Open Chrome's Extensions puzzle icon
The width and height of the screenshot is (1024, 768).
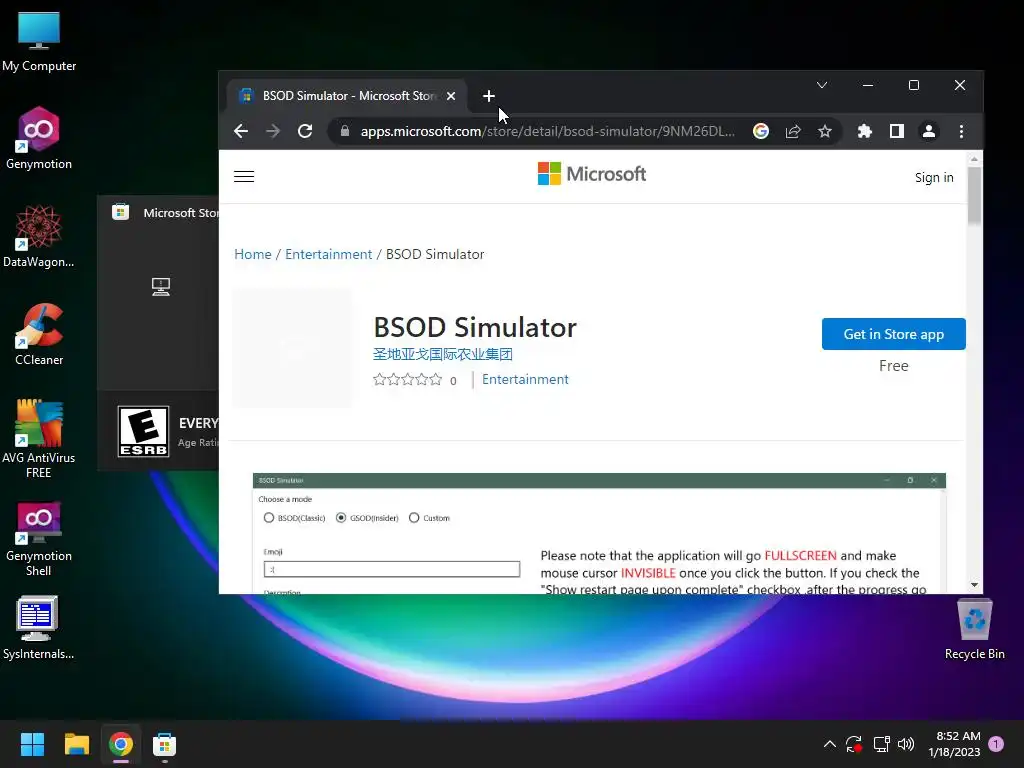tap(865, 131)
